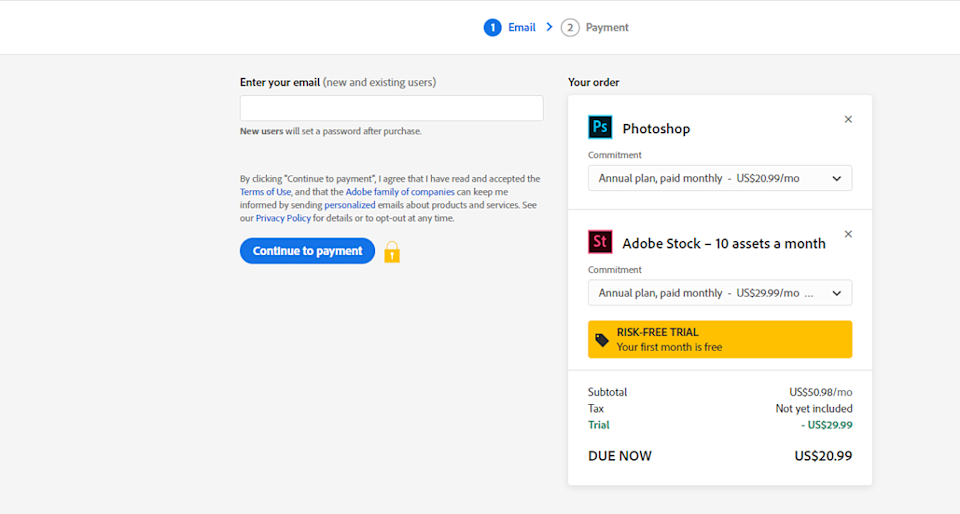Open the Adobe Stock commitment plan dropdown
The image size is (960, 514).
click(x=720, y=293)
